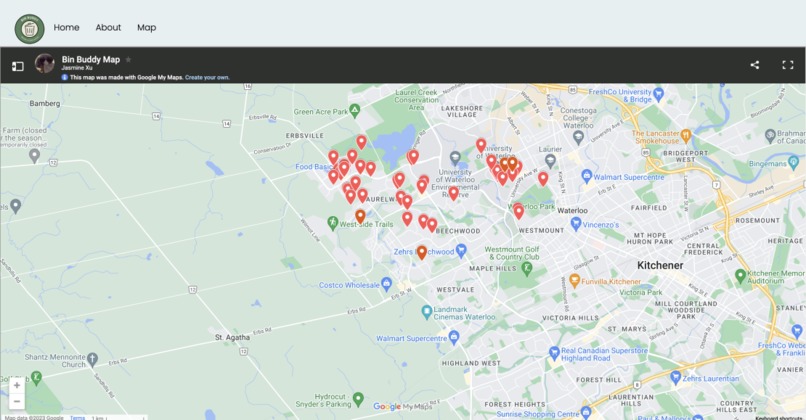Viewport: 806px width, 420px height.
Task: Toggle the map legend sidebar panel
Action: click(x=17, y=66)
